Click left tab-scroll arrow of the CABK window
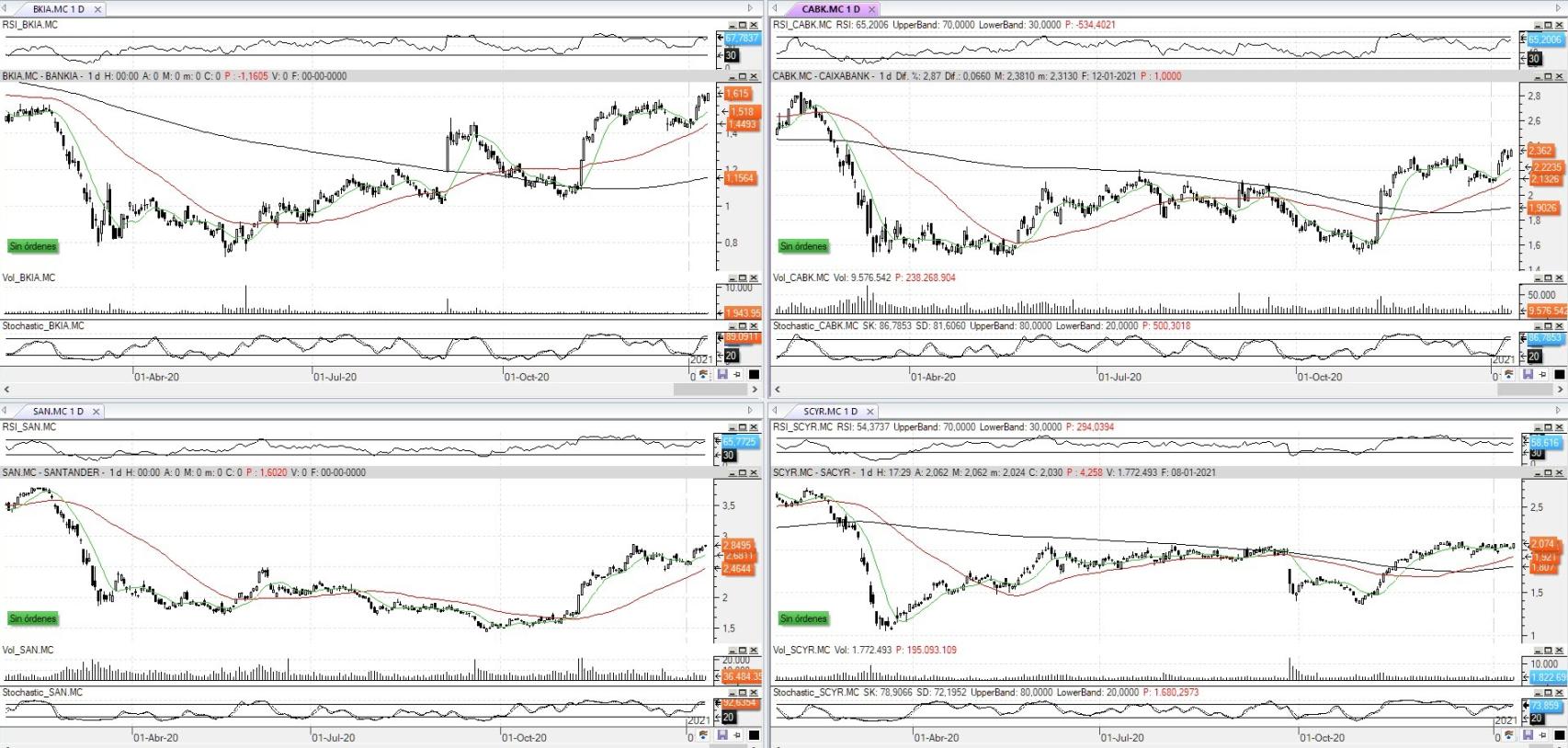The width and height of the screenshot is (1568, 748). click(x=777, y=8)
